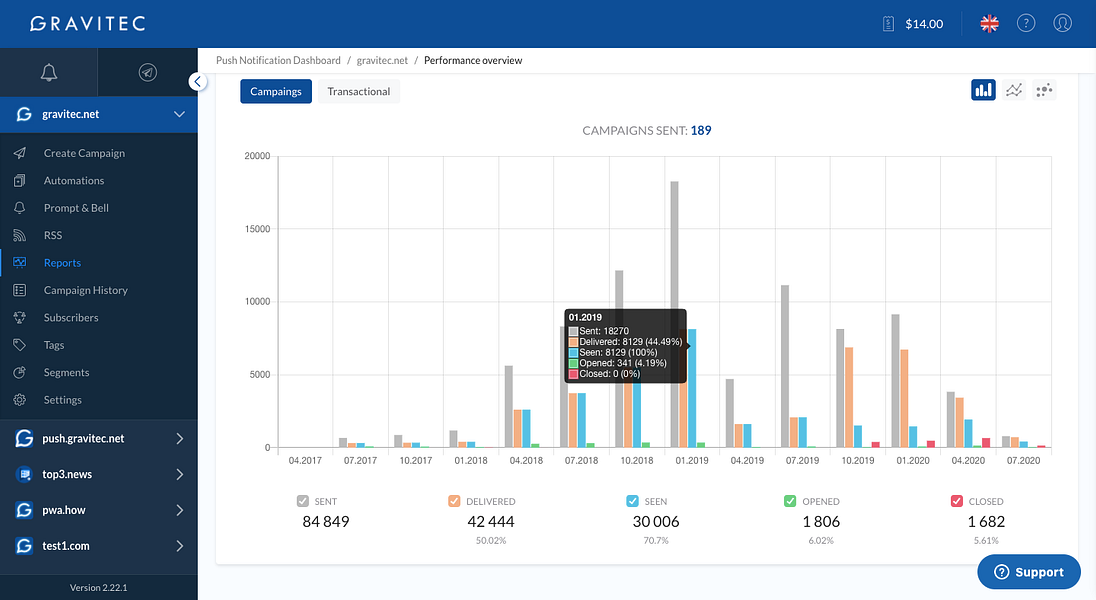Click the 07.2019 gray Sent bar
The width and height of the screenshot is (1096, 600).
point(785,366)
